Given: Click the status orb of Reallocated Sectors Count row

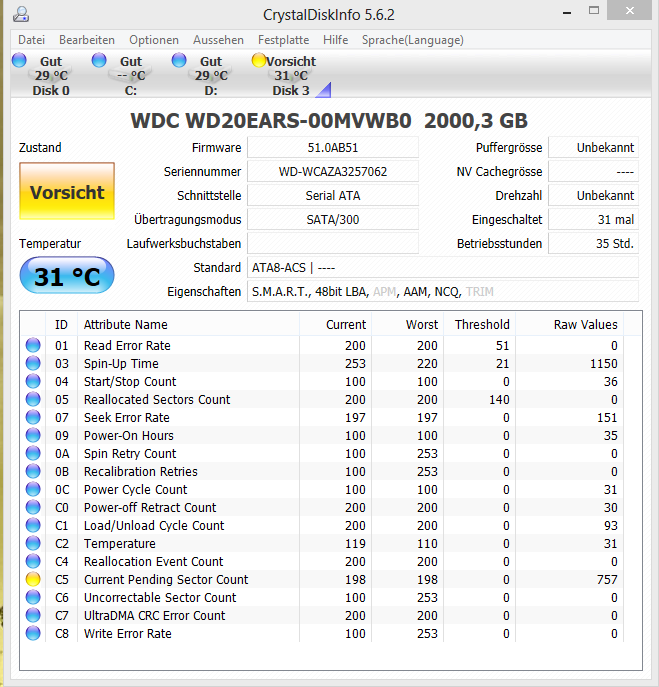Looking at the screenshot, I should click(x=33, y=399).
